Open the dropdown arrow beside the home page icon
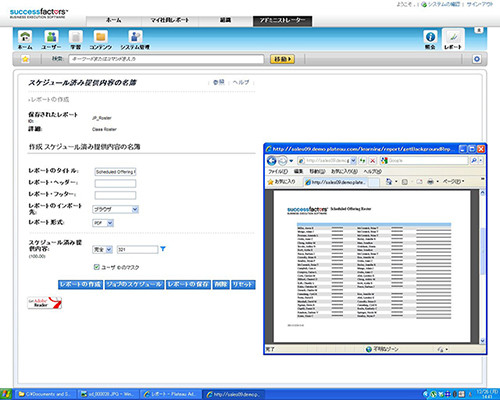500x400 pixels. tap(396, 182)
